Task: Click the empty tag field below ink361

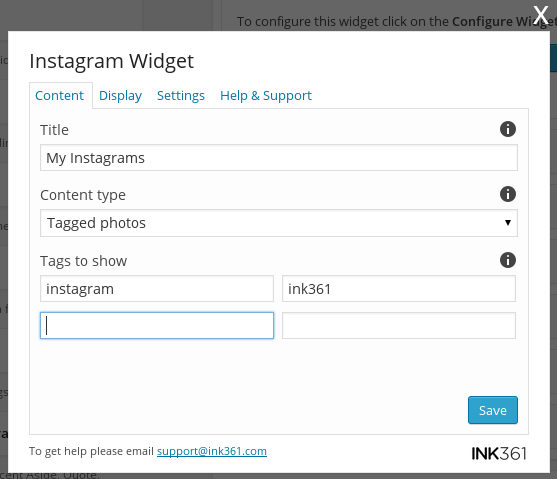Action: click(x=399, y=325)
